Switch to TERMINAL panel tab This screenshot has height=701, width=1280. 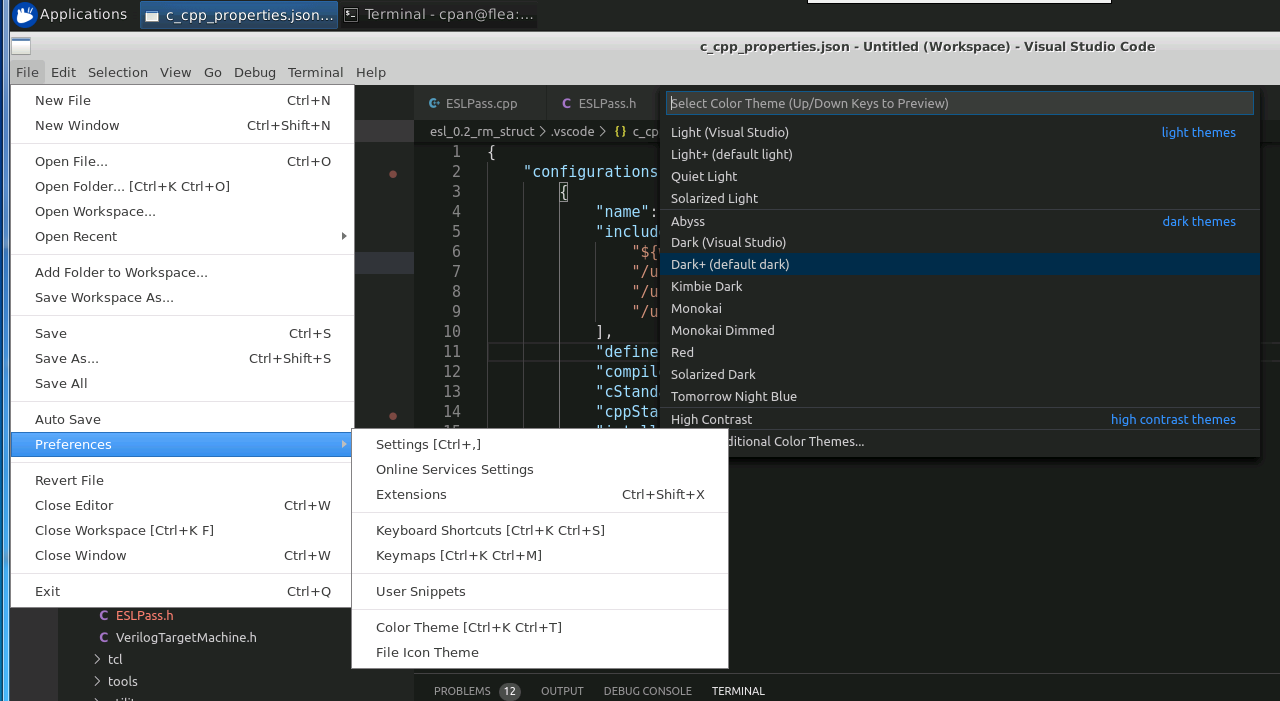tap(738, 691)
